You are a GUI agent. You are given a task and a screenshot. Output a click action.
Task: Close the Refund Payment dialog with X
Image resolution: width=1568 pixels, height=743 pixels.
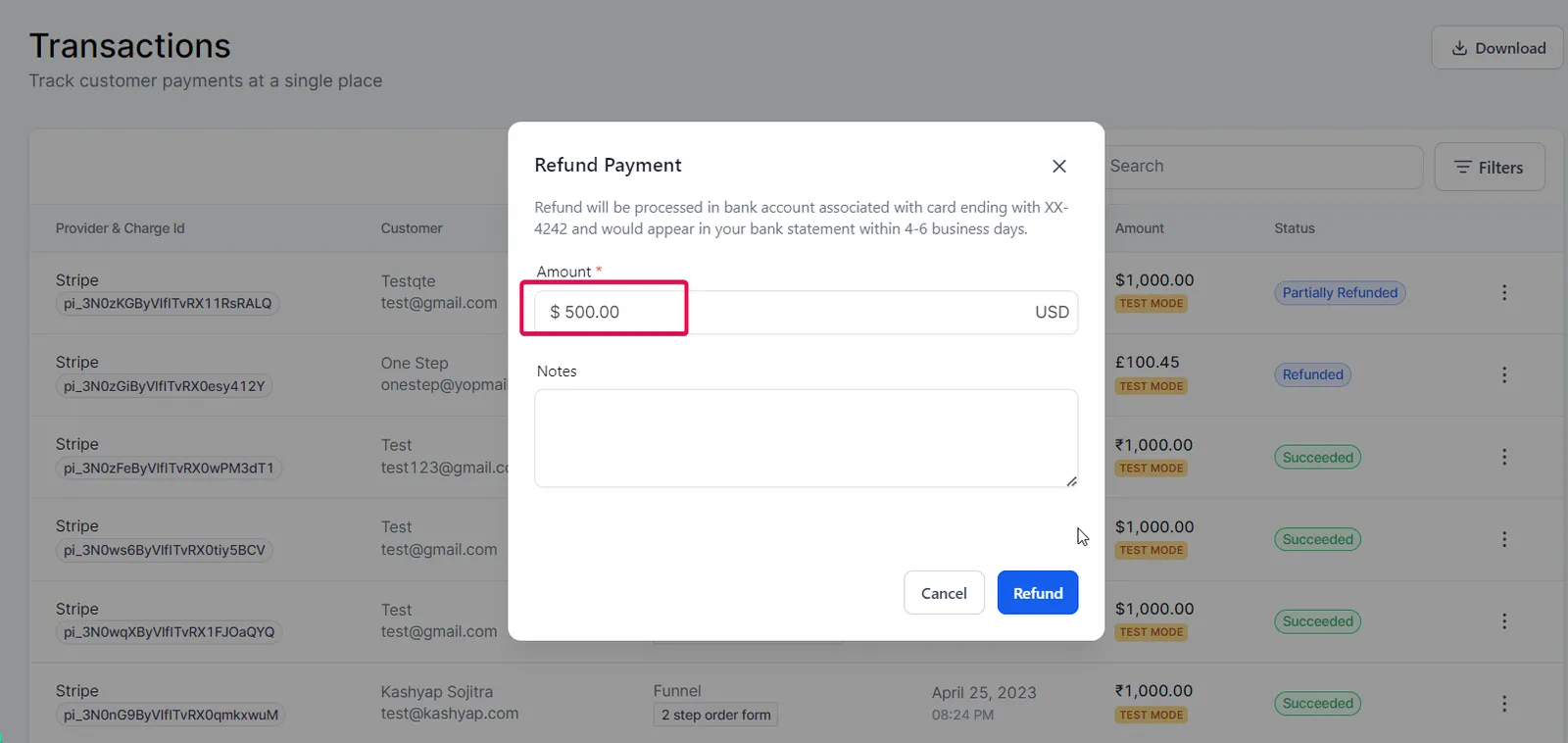[x=1058, y=167]
